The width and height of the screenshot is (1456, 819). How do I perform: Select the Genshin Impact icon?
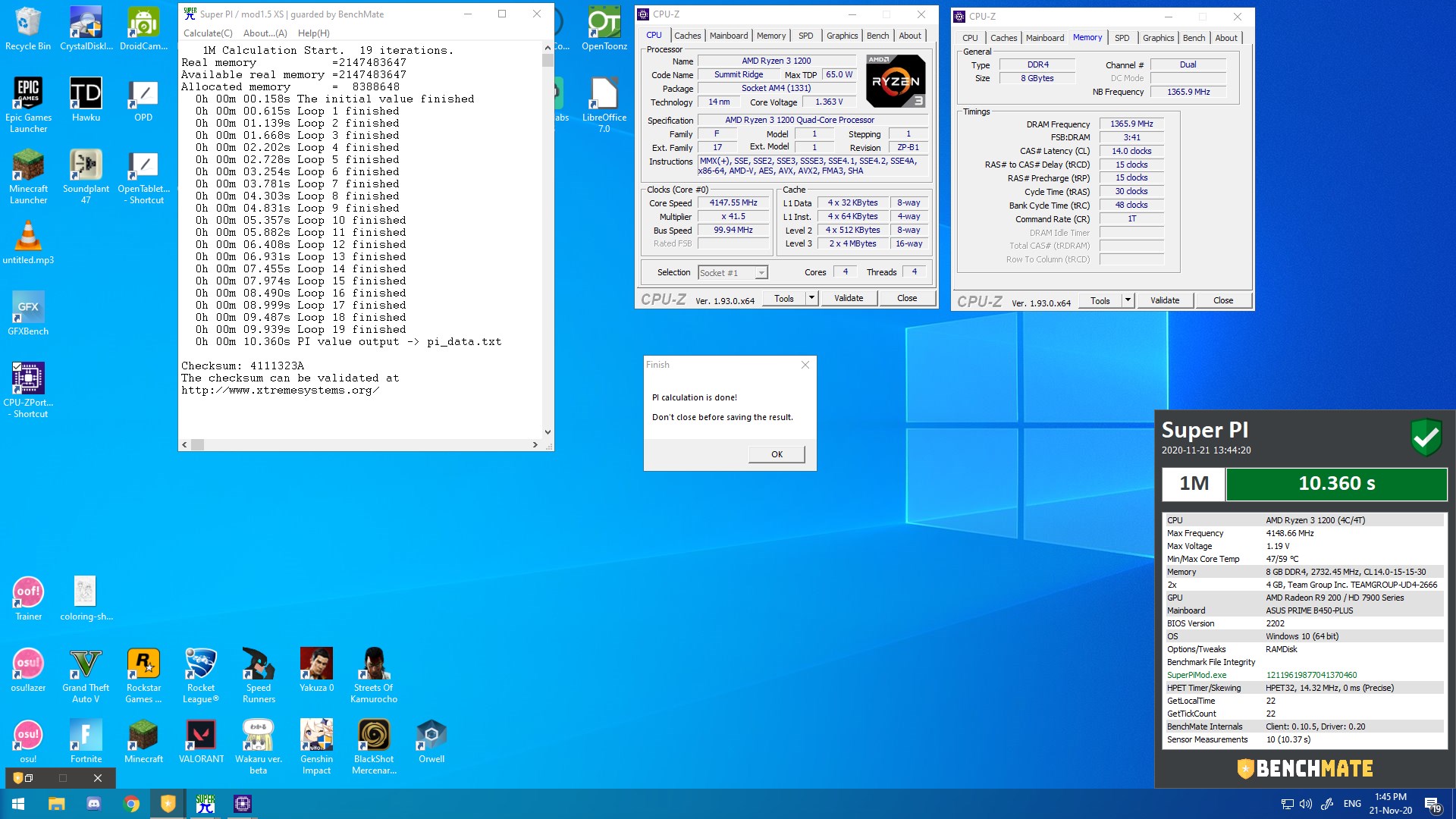point(316,746)
